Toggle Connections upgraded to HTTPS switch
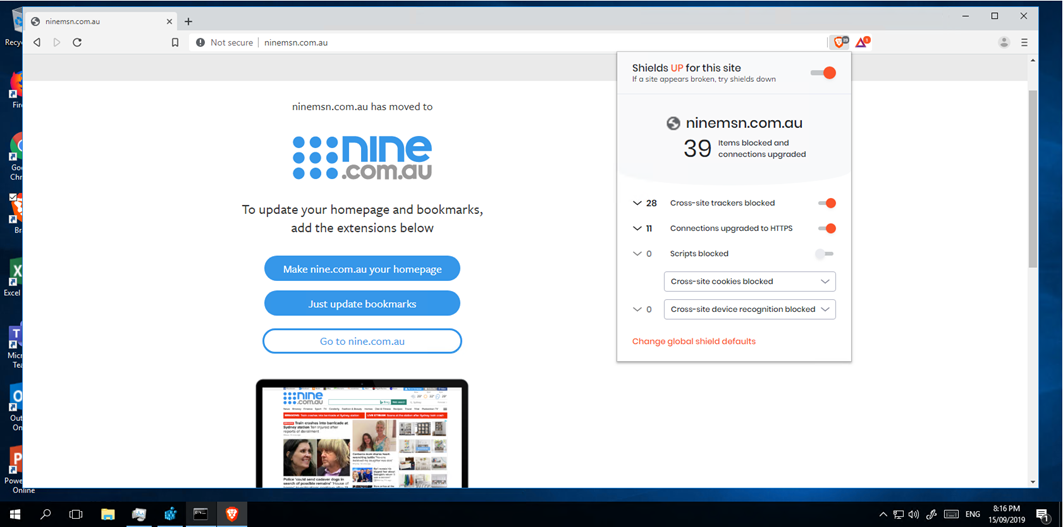Viewport: 1063px width, 527px height. [x=826, y=228]
